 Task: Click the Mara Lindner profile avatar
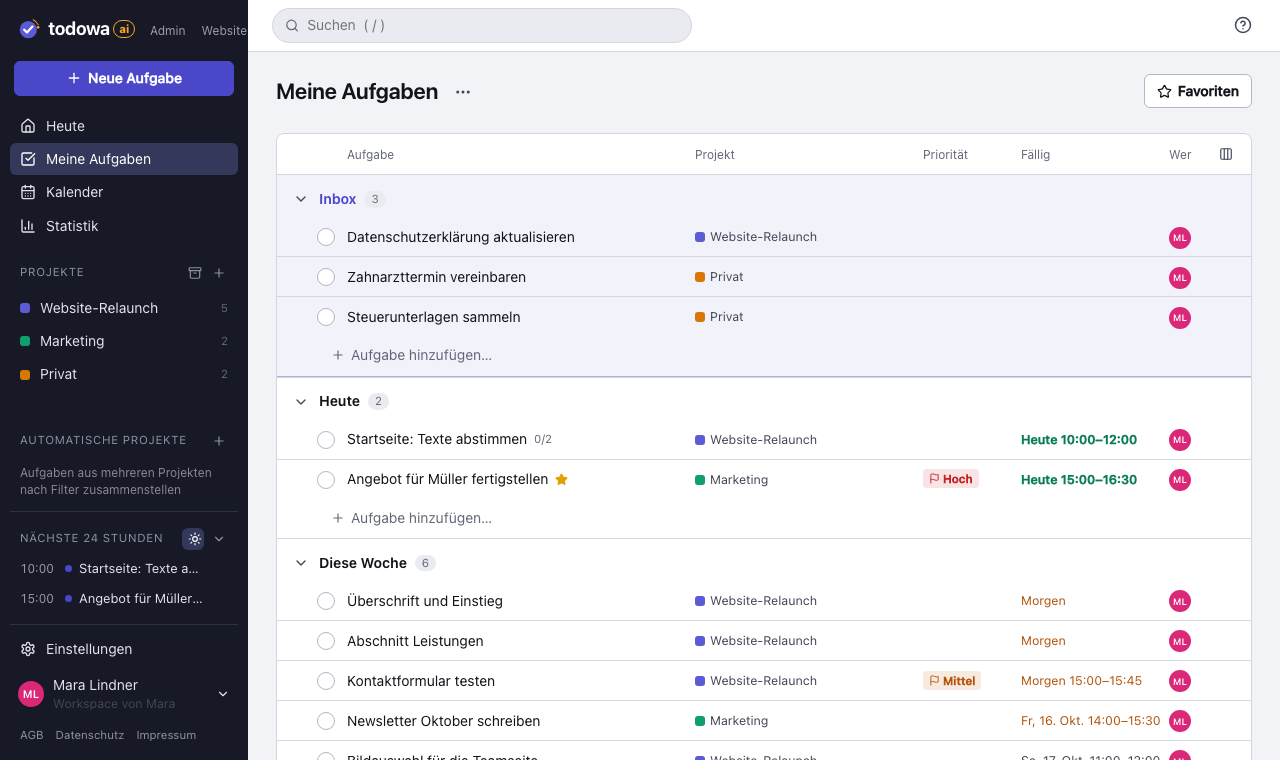[31, 694]
